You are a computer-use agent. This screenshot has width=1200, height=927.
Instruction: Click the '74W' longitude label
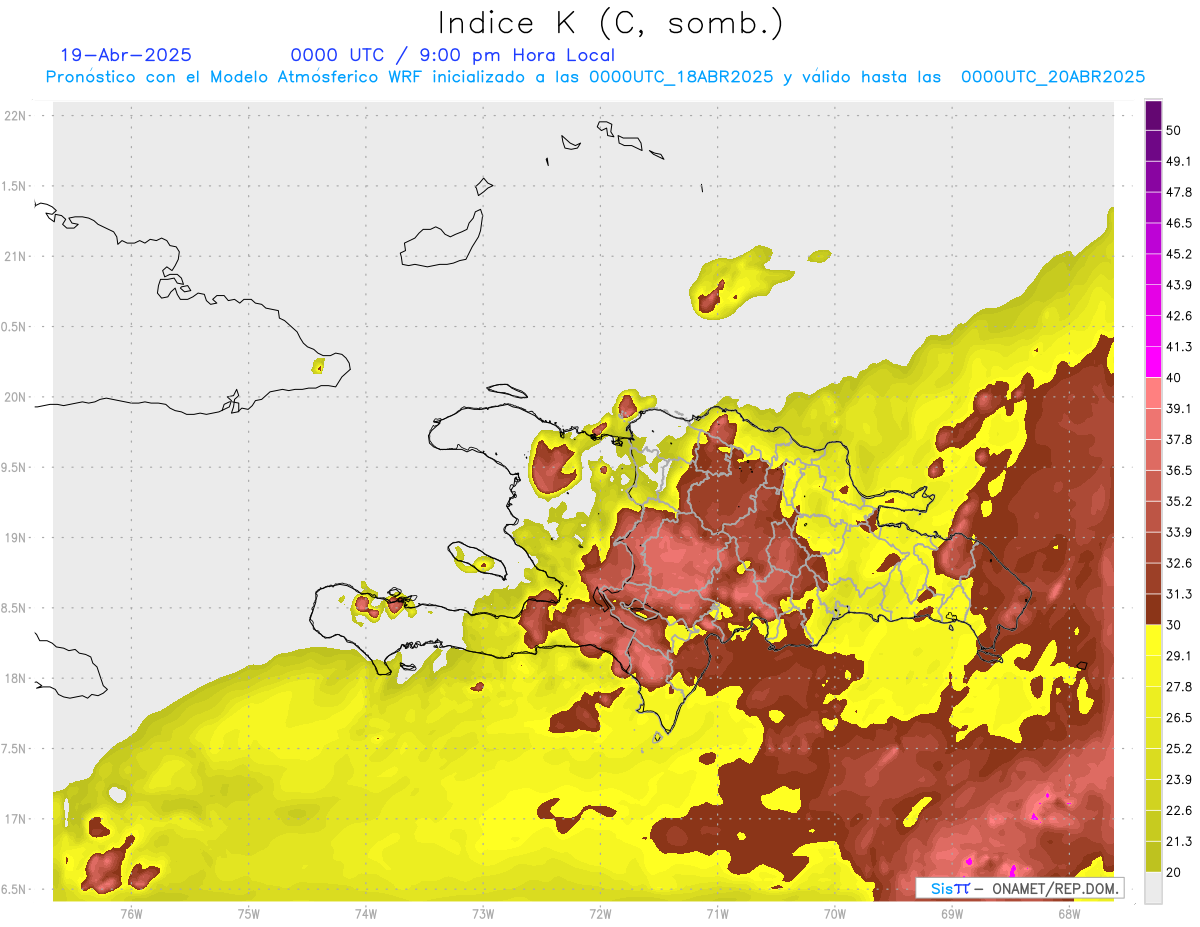[366, 913]
